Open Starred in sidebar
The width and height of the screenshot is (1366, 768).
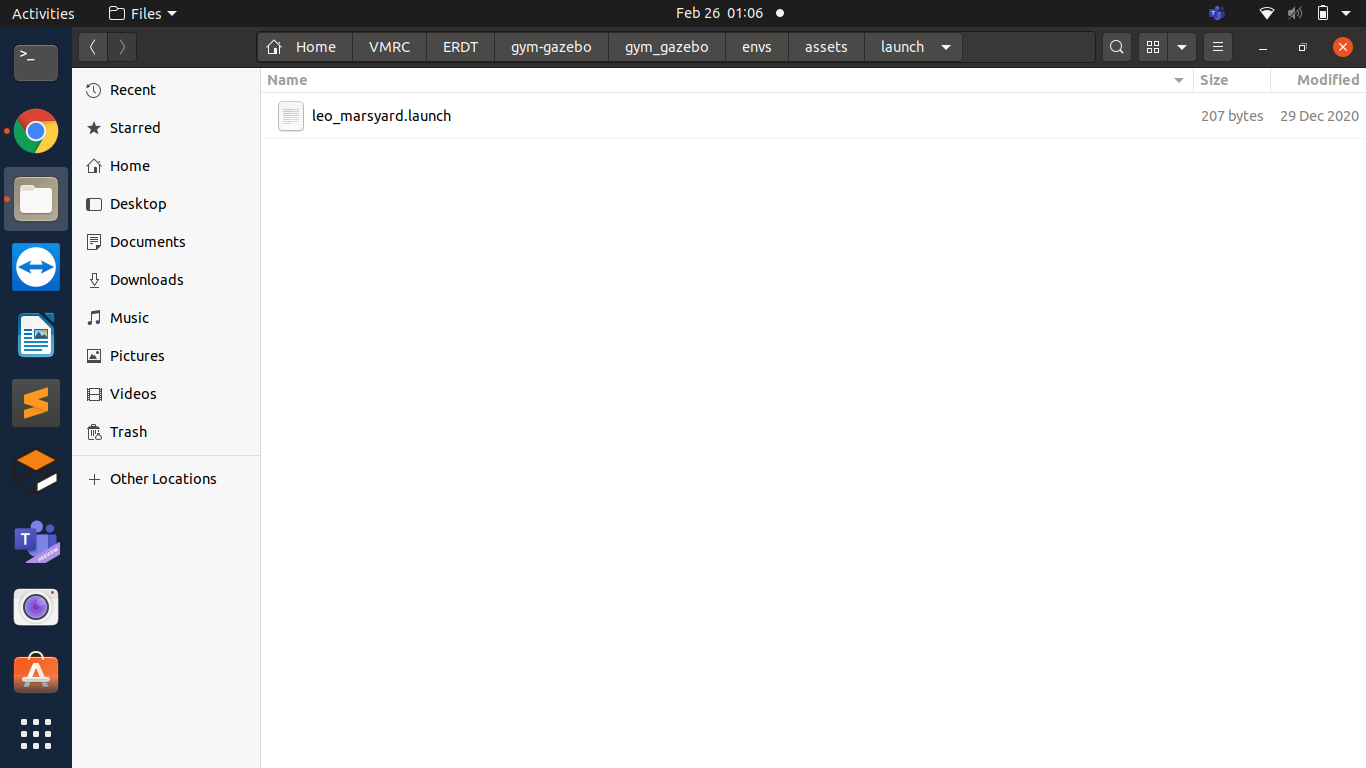tap(166, 128)
